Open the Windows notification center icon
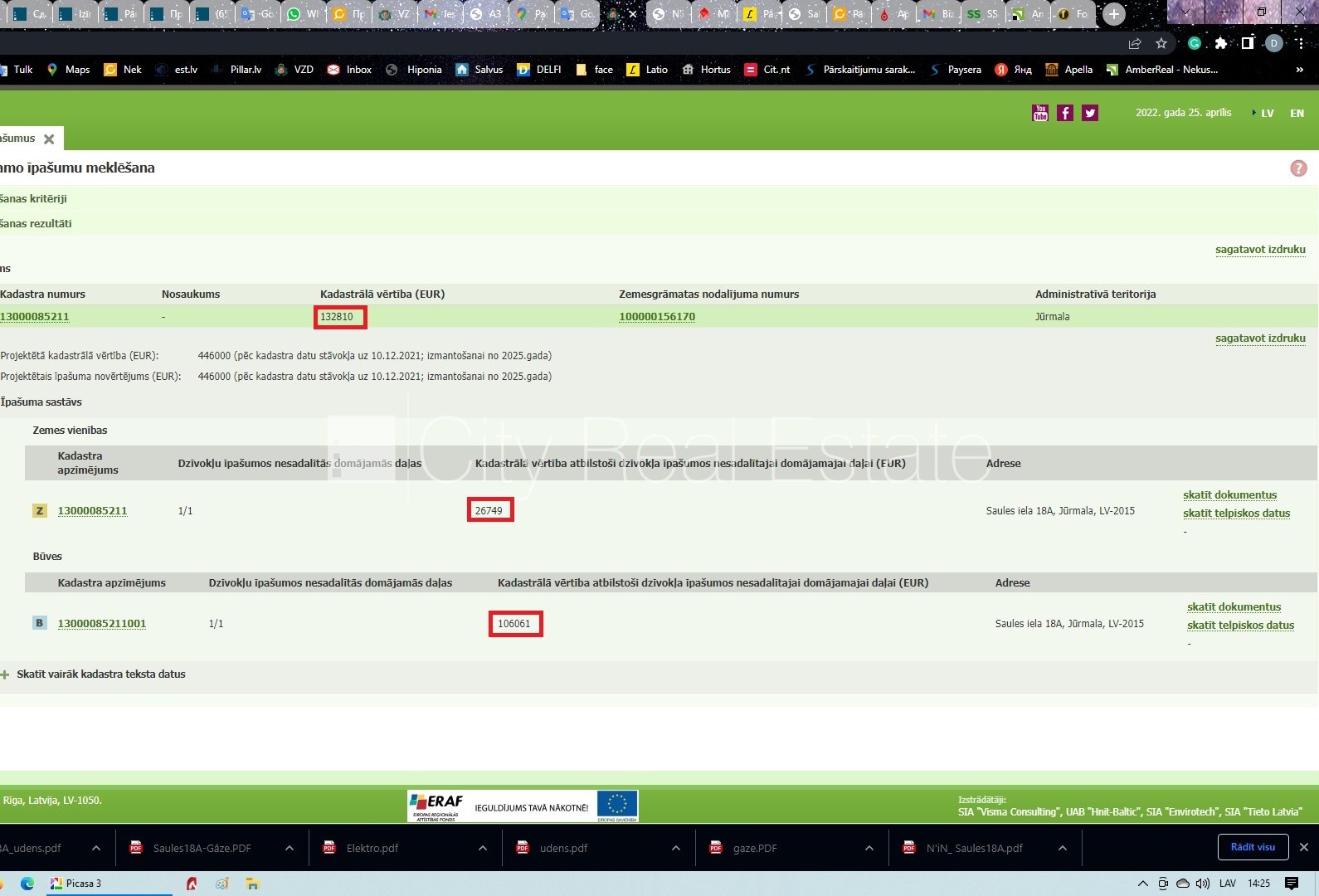 click(x=1292, y=884)
